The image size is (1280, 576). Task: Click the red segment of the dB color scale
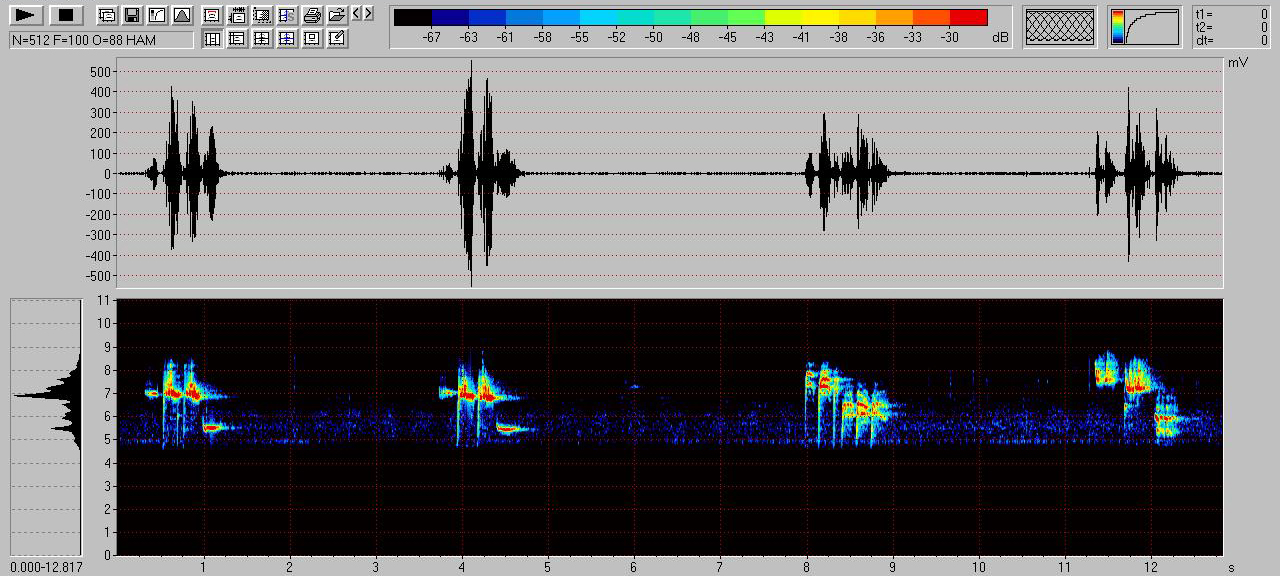point(968,17)
